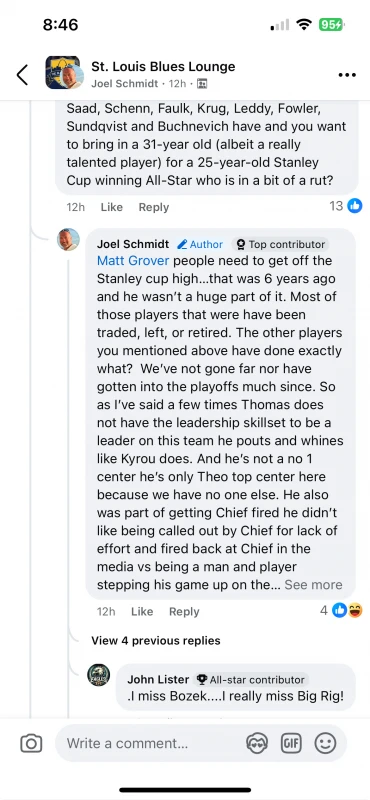Image resolution: width=370 pixels, height=800 pixels.
Task: Expand View 4 previous replies
Action: pos(156,641)
